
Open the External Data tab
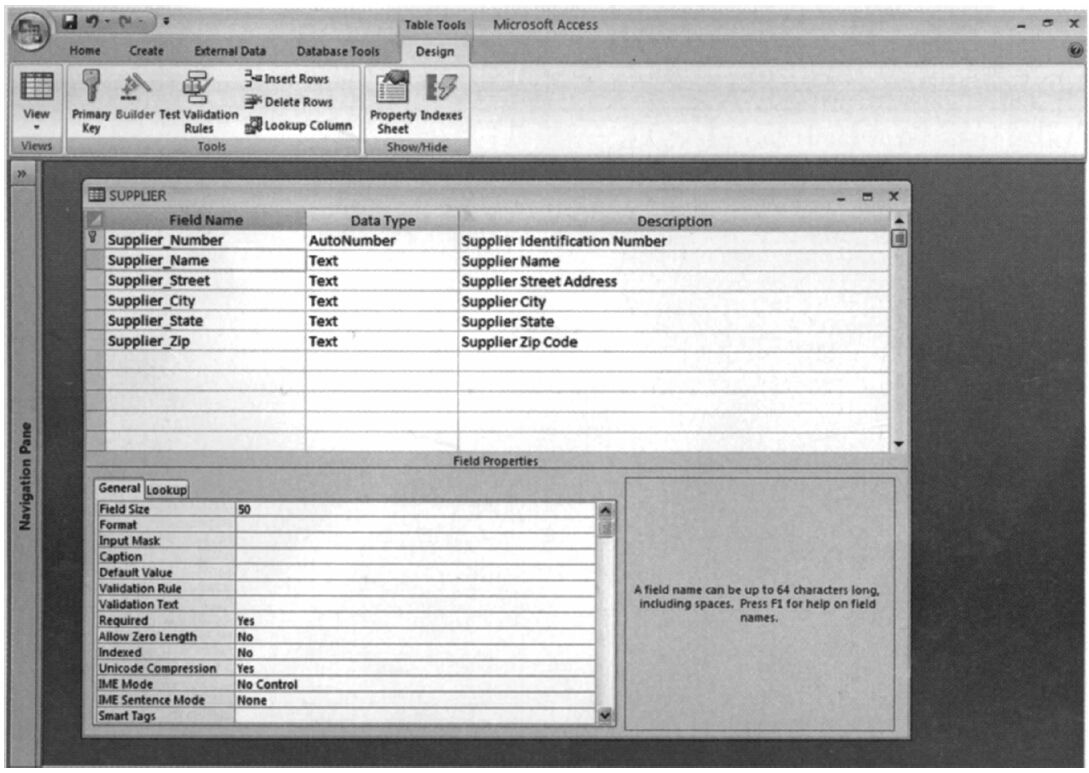click(x=230, y=51)
